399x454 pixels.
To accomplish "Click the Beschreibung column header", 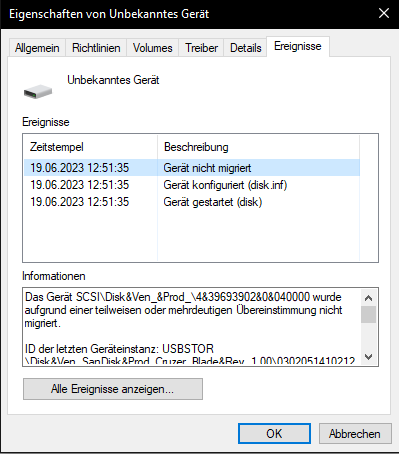I will pyautogui.click(x=258, y=147).
